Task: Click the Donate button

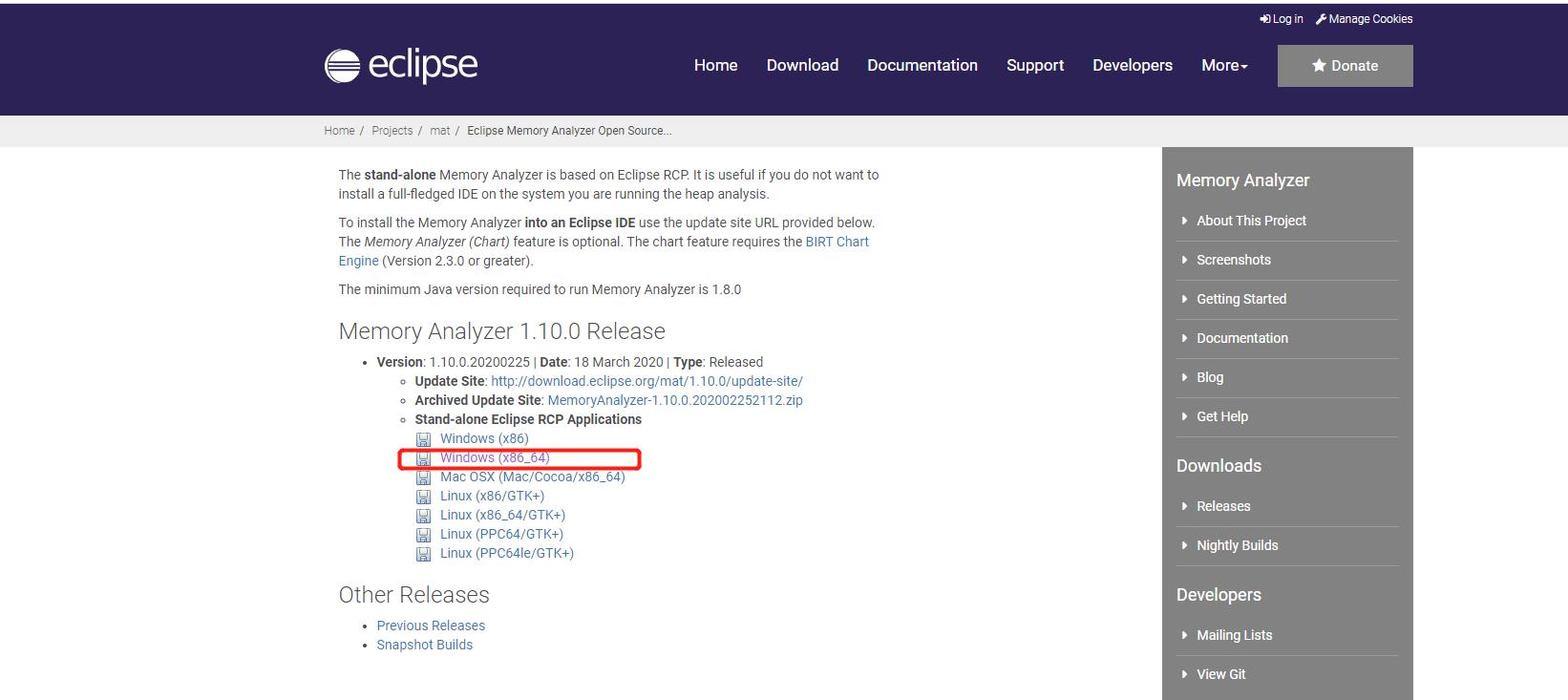Action: [x=1346, y=66]
